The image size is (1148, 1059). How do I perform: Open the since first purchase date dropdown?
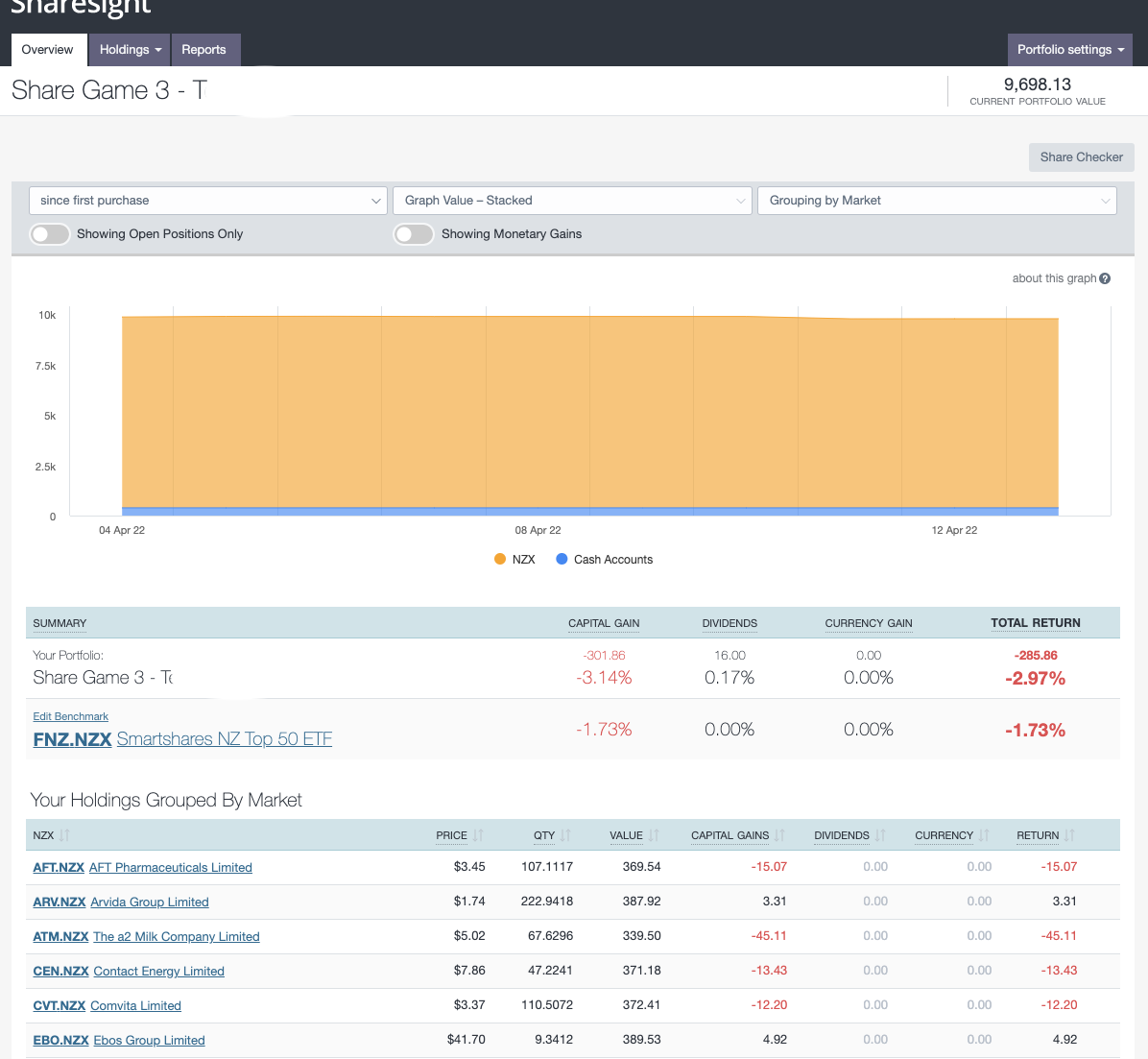click(208, 201)
